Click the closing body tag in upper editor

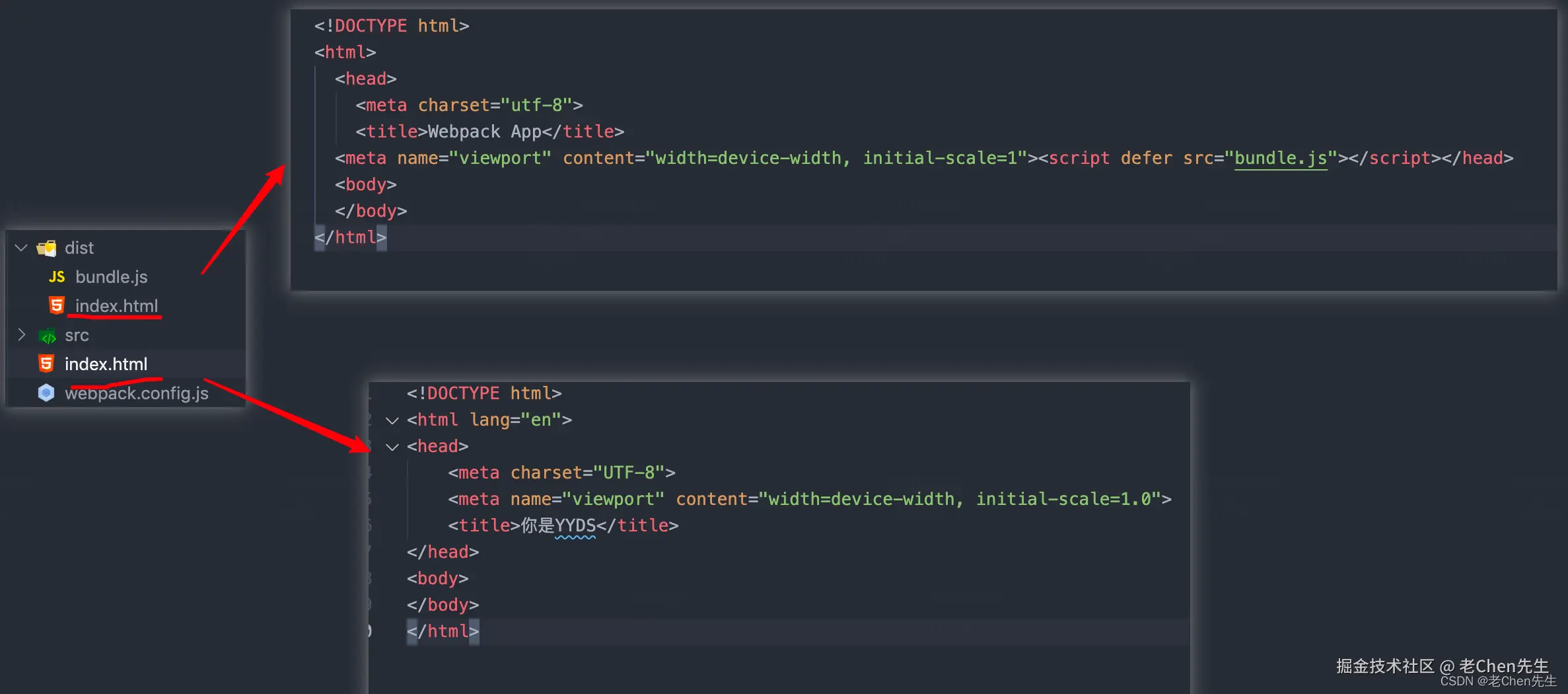pos(371,211)
